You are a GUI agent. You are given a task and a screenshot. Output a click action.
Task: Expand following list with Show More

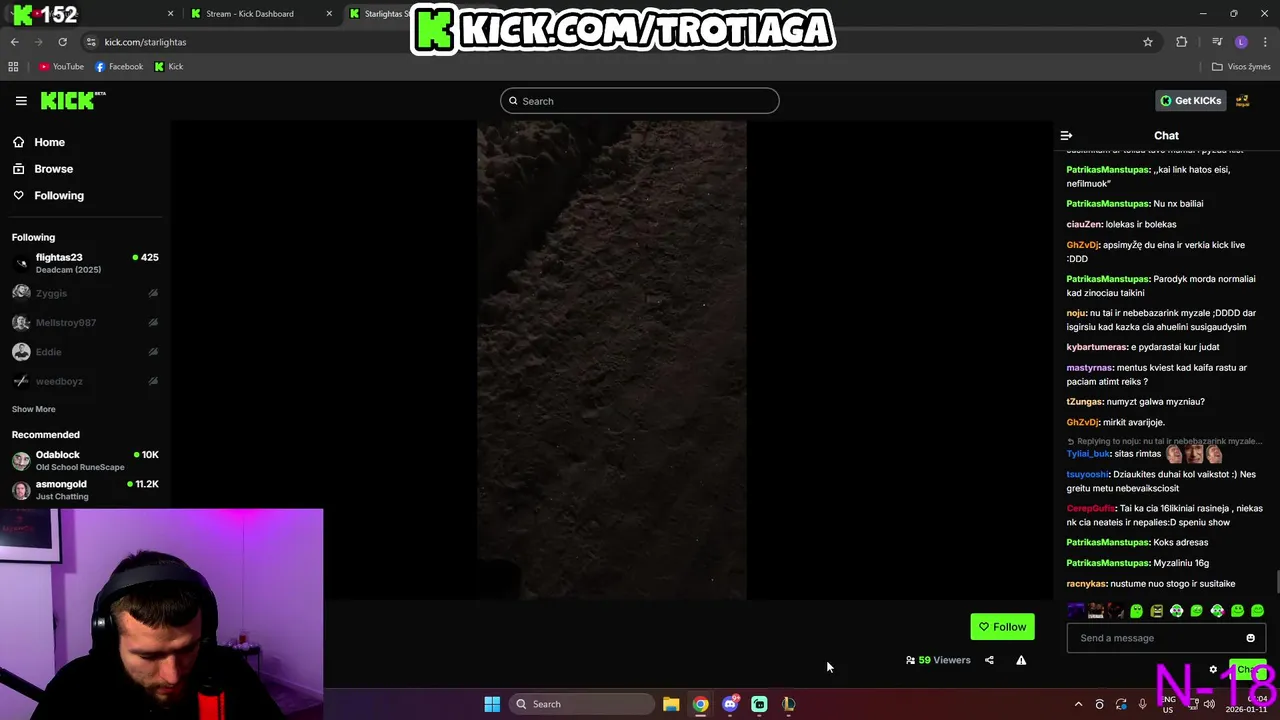tap(34, 409)
